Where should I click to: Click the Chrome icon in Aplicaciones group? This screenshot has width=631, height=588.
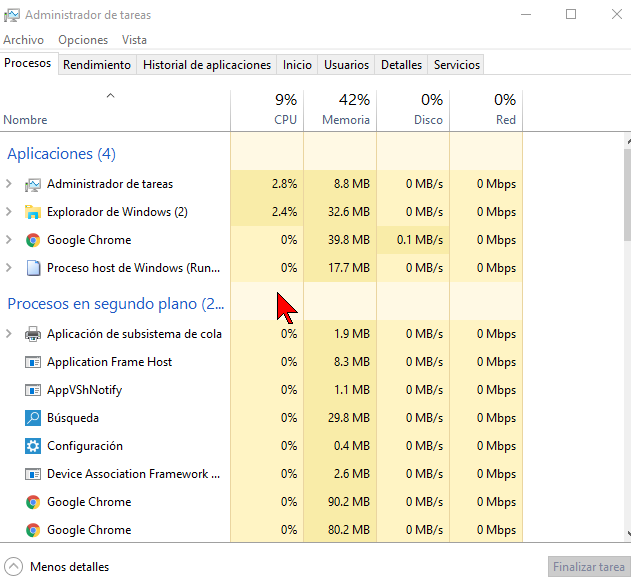33,240
